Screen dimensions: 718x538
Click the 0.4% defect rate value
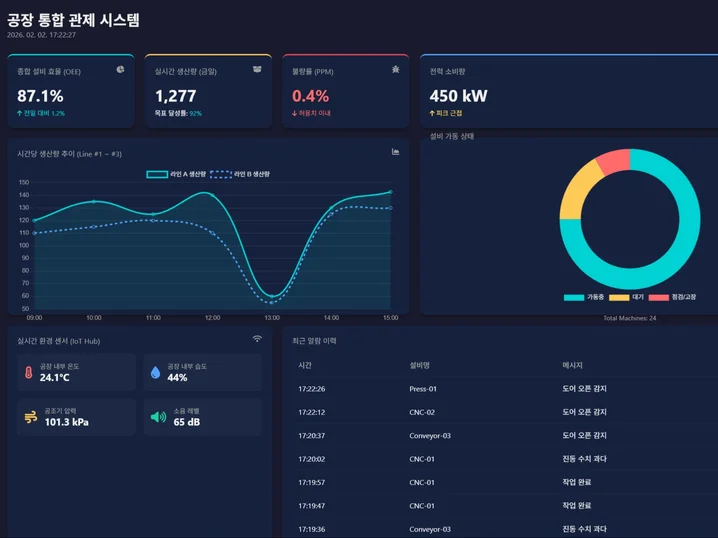310,96
